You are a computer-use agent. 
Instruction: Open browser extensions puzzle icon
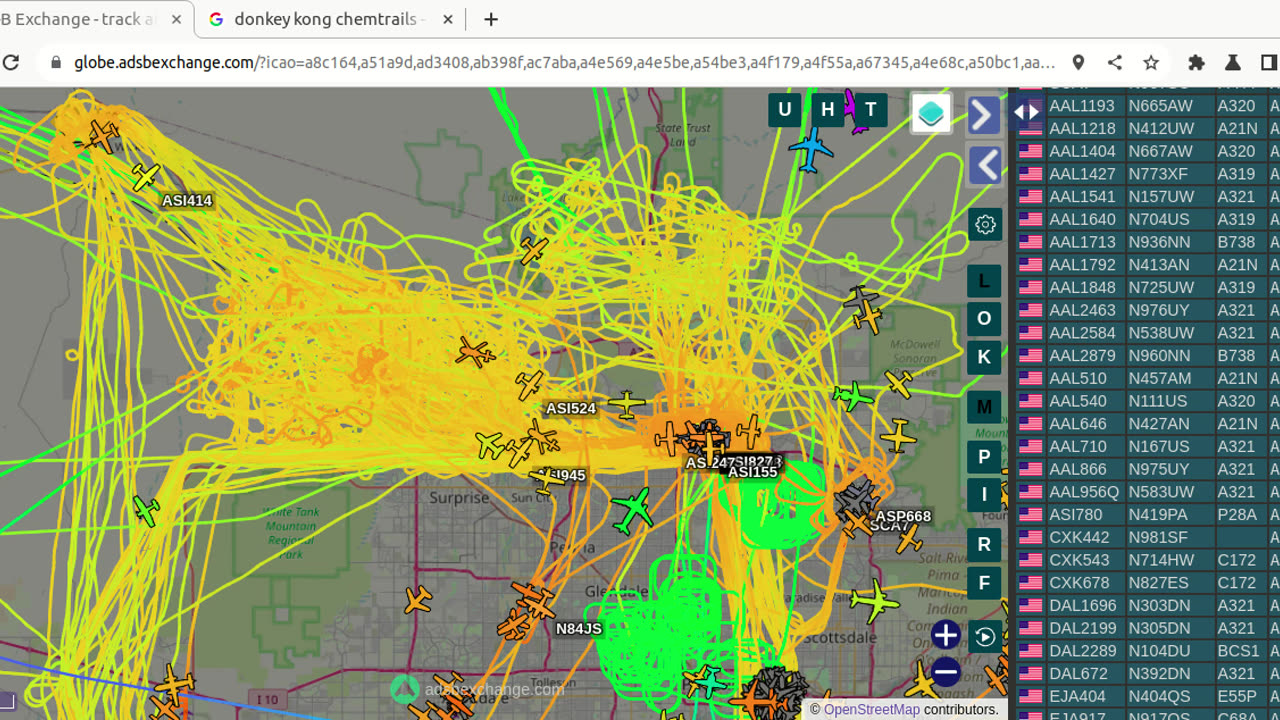(1196, 62)
